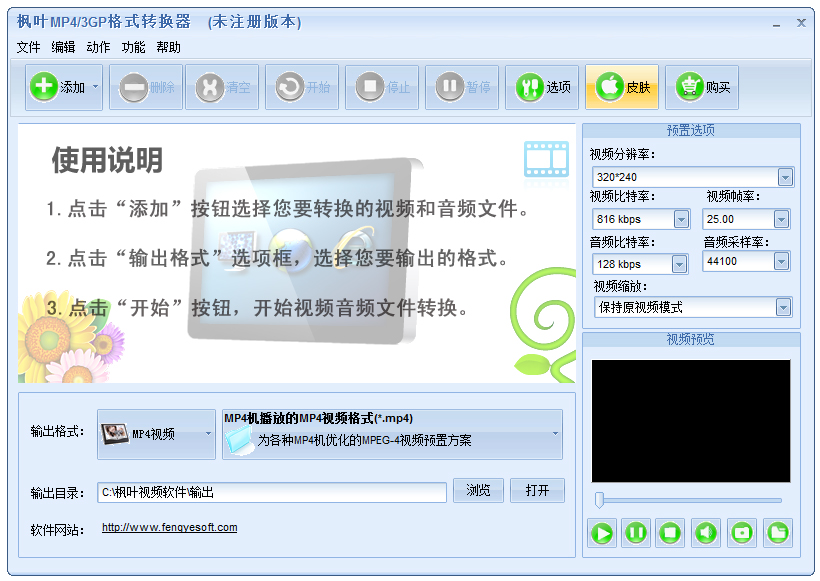Click the black video preview area

click(691, 421)
